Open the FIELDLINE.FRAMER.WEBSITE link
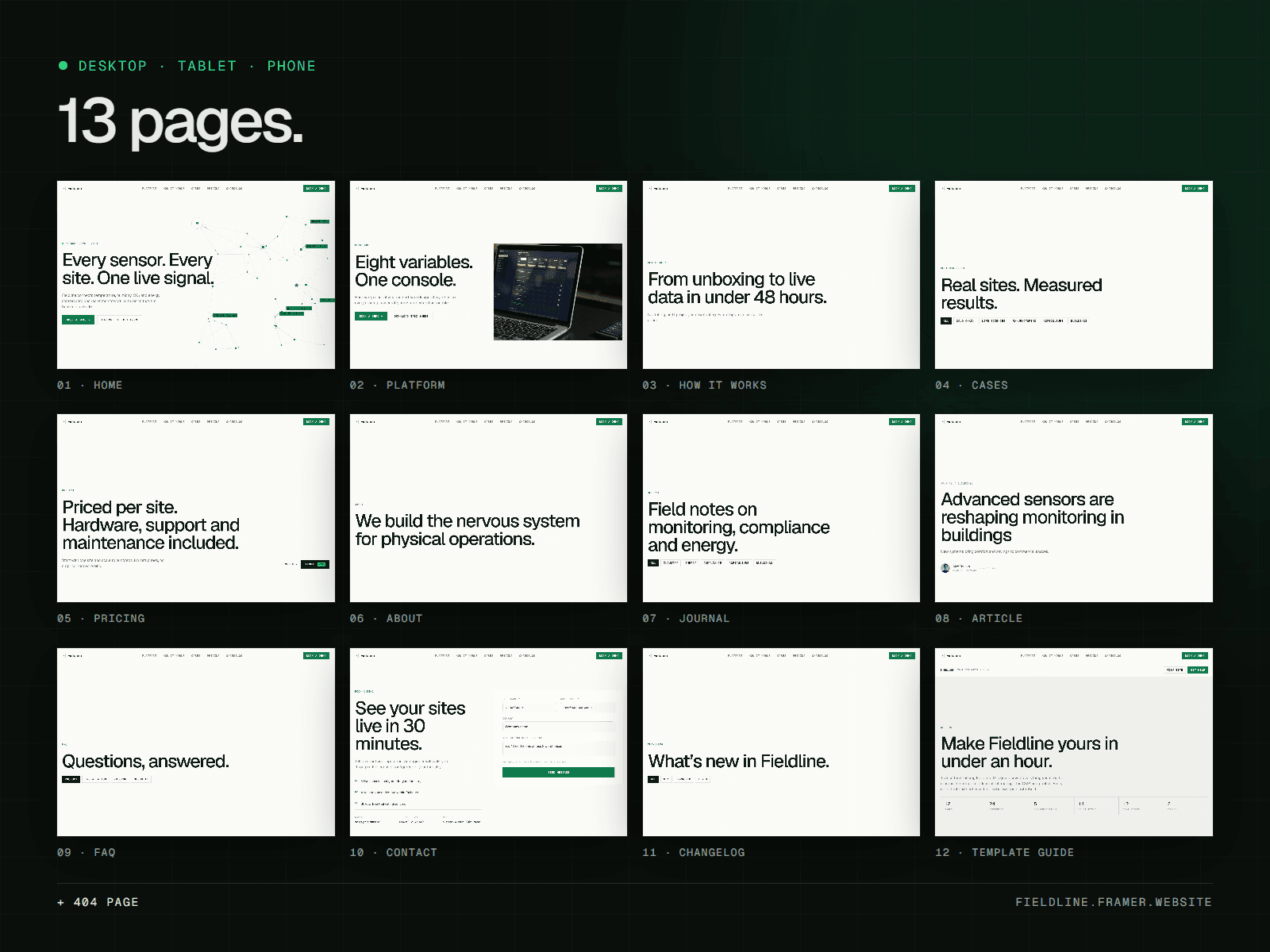Screen dimensions: 1270x952 pos(1114,902)
